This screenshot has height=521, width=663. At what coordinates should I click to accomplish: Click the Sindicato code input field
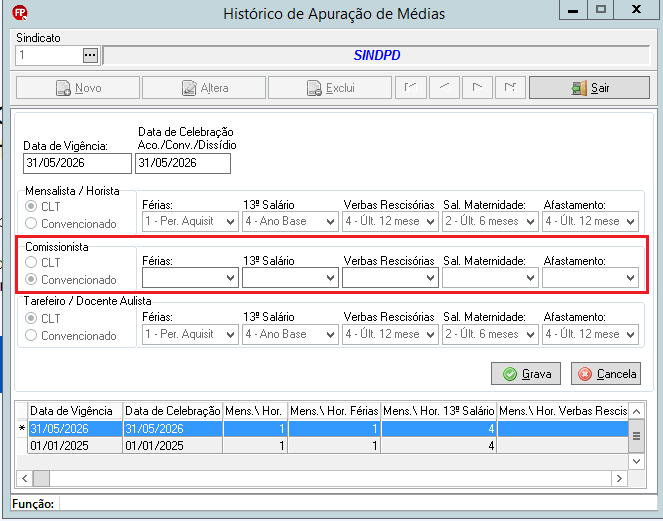click(x=49, y=55)
